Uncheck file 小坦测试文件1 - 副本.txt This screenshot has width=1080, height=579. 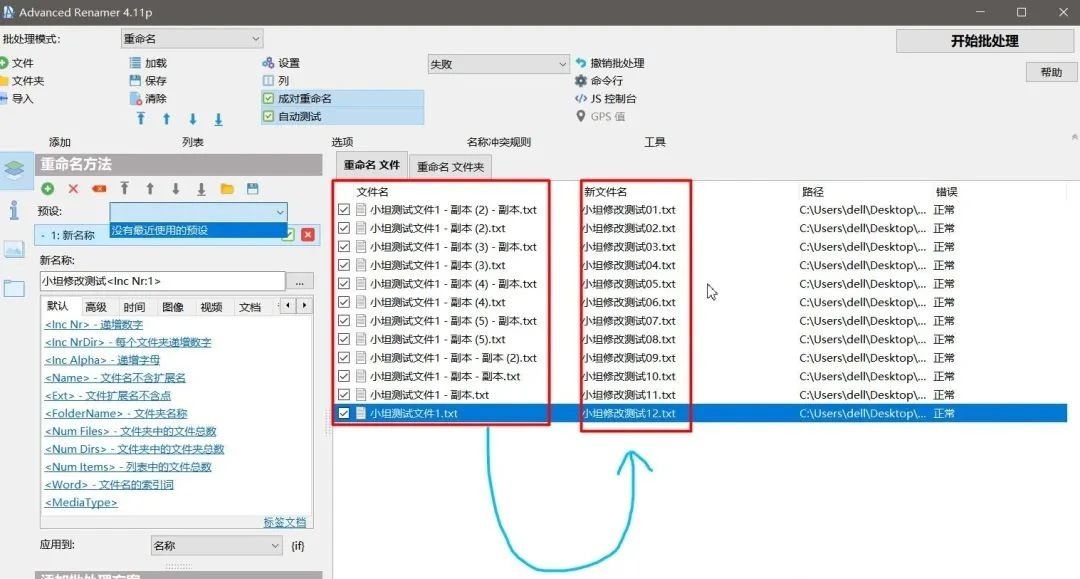pos(344,394)
